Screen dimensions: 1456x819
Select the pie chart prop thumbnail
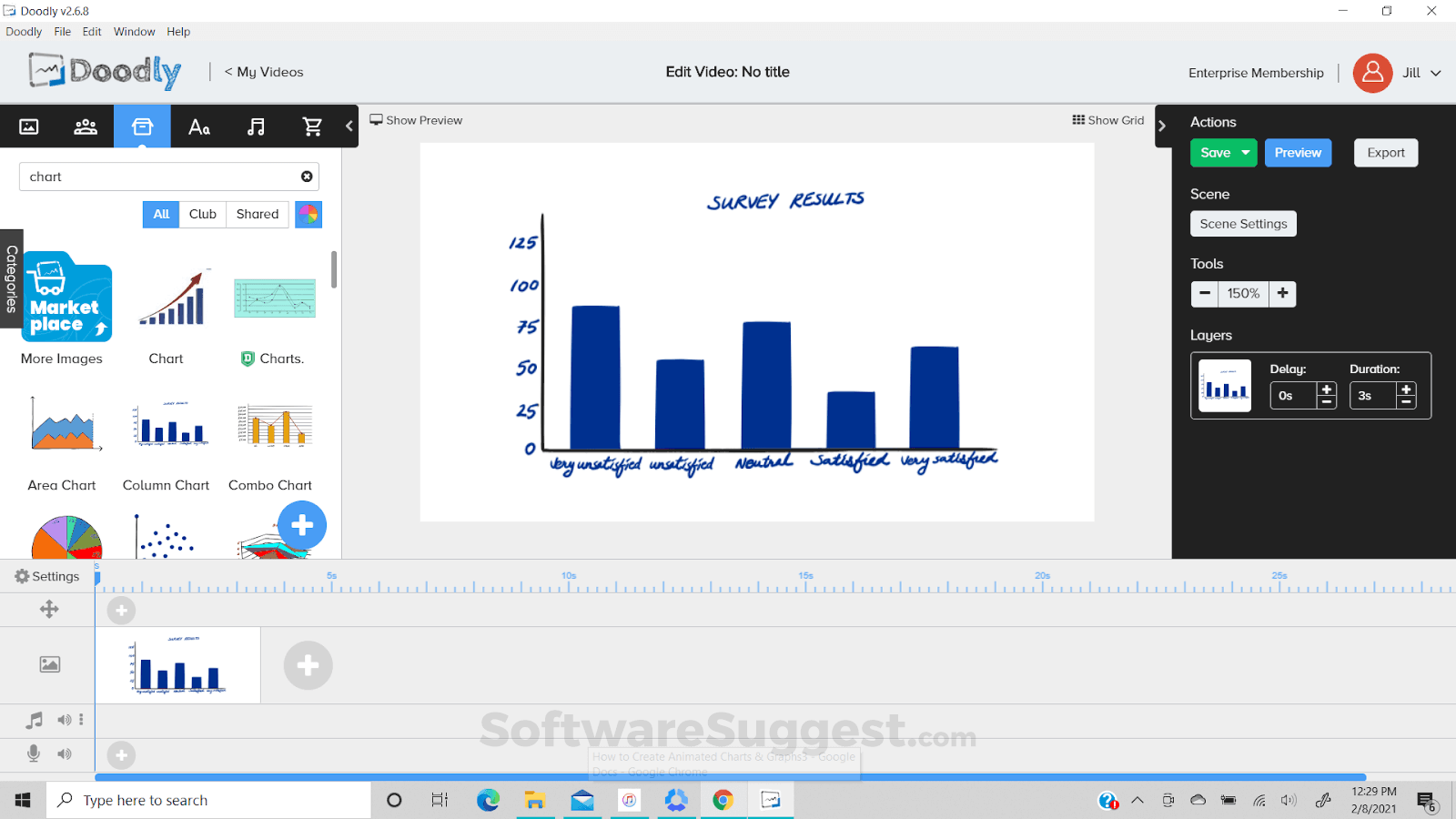point(66,537)
